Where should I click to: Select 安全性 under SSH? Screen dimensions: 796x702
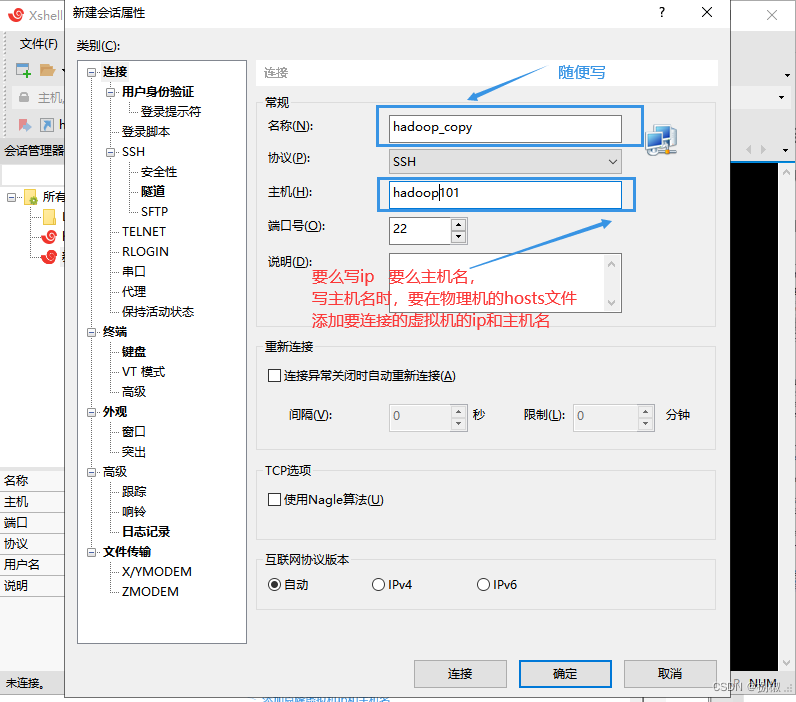pyautogui.click(x=159, y=172)
